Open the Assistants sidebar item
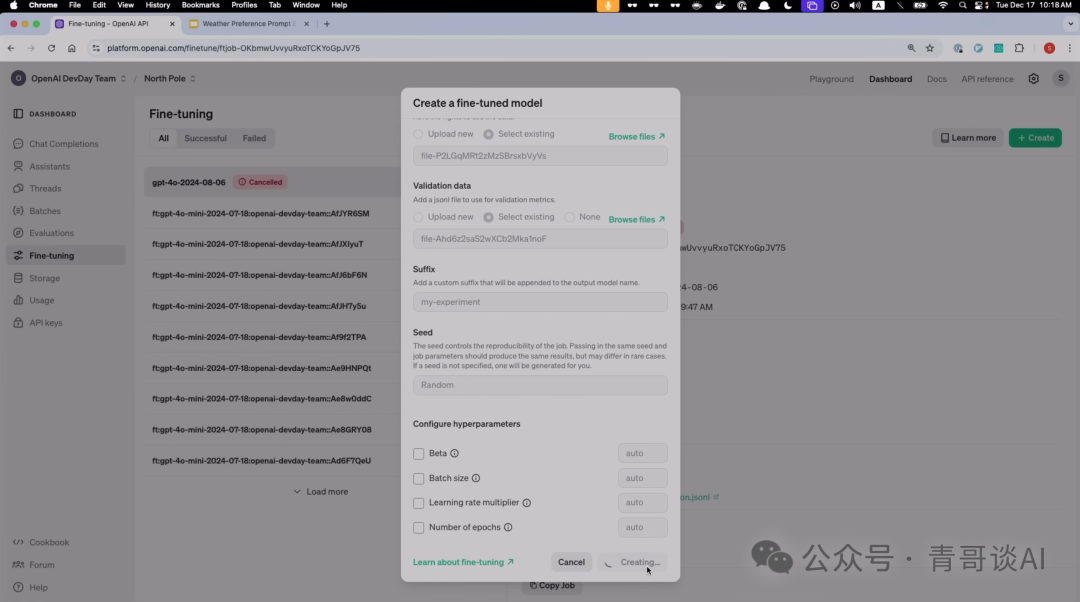Viewport: 1080px width, 602px height. 49,166
